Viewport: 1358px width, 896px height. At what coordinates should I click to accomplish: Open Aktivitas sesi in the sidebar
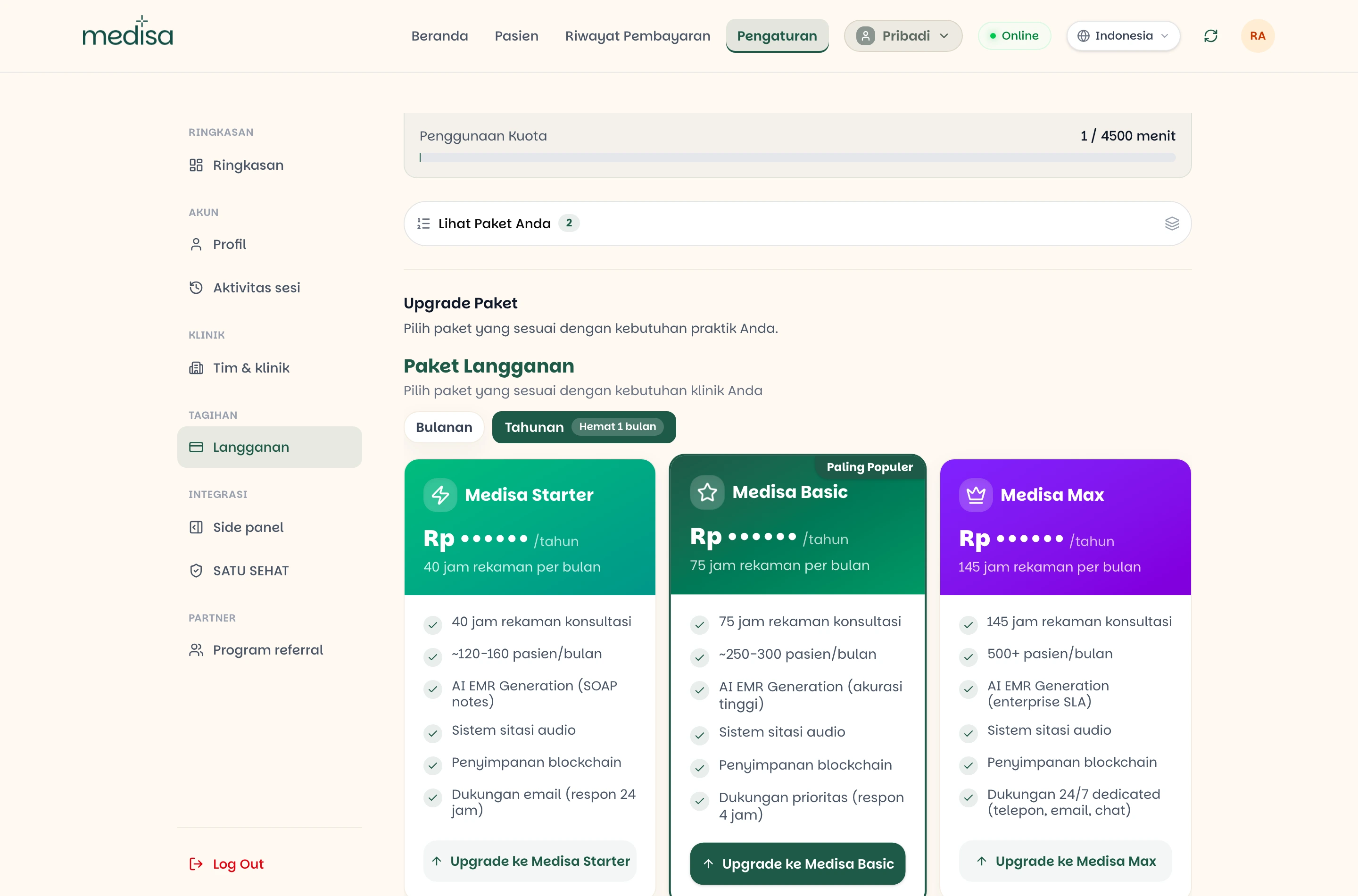(270, 288)
